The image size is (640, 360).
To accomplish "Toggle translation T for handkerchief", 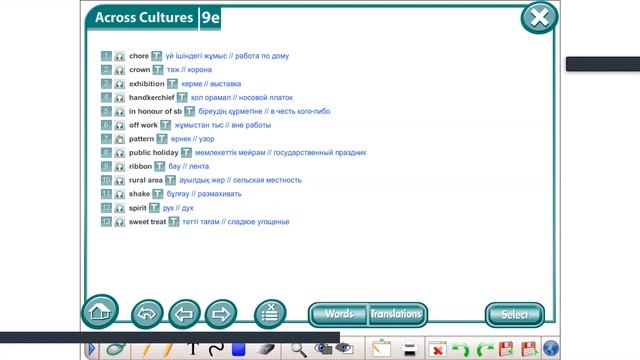I will 182,98.
